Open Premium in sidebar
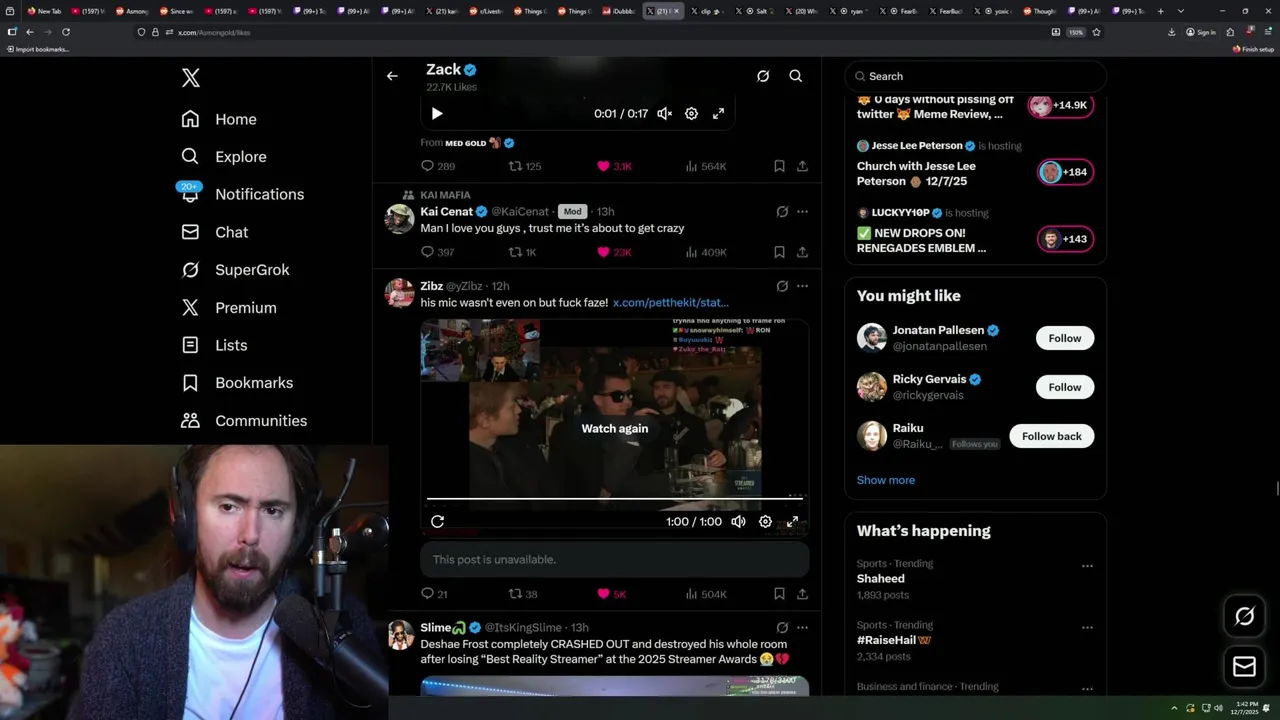Screen dimensions: 1280x720 [x=228, y=308]
